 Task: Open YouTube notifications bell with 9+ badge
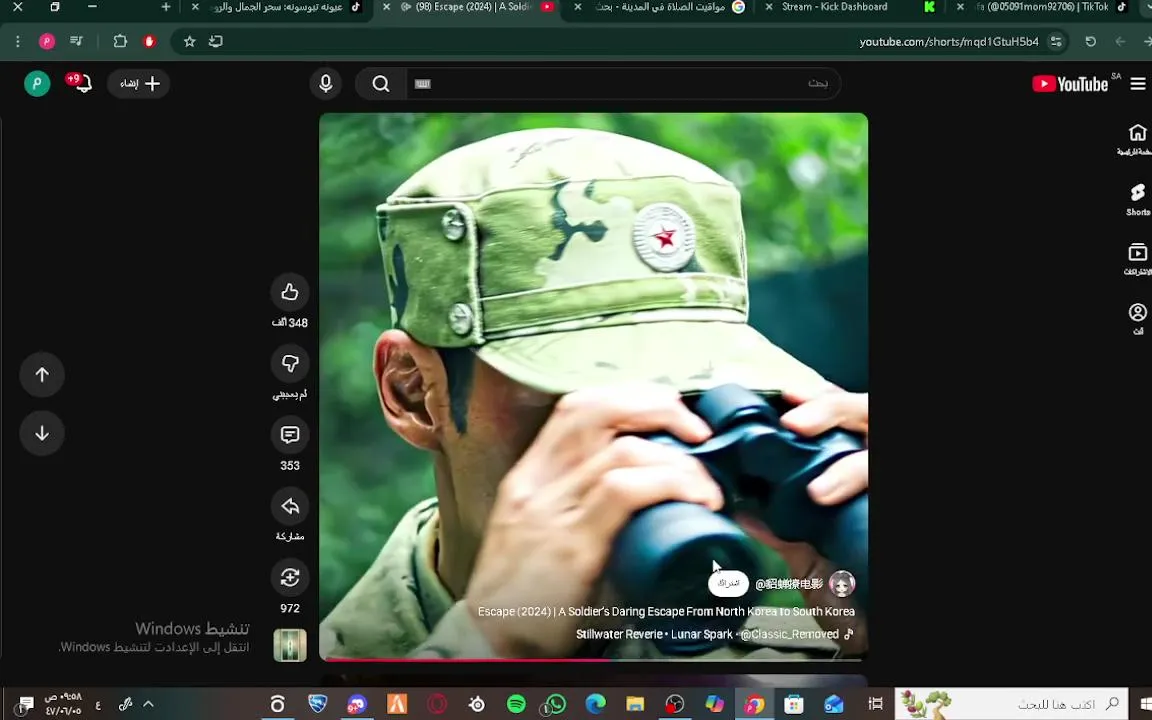click(x=82, y=83)
